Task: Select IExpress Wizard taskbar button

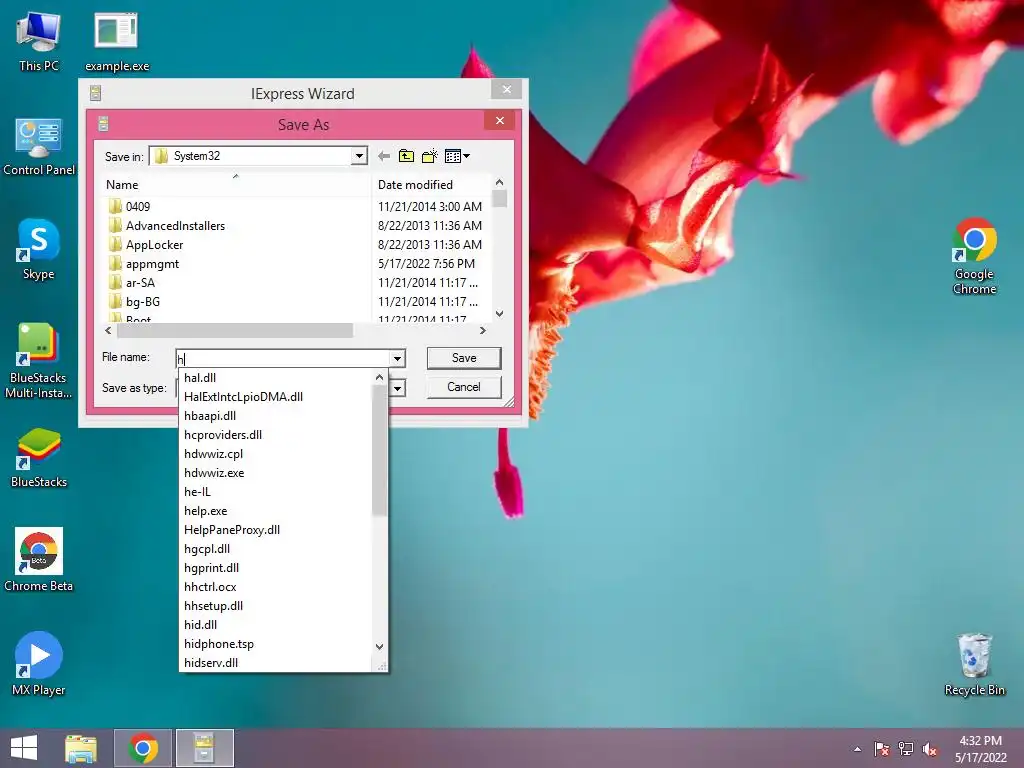Action: (x=204, y=748)
